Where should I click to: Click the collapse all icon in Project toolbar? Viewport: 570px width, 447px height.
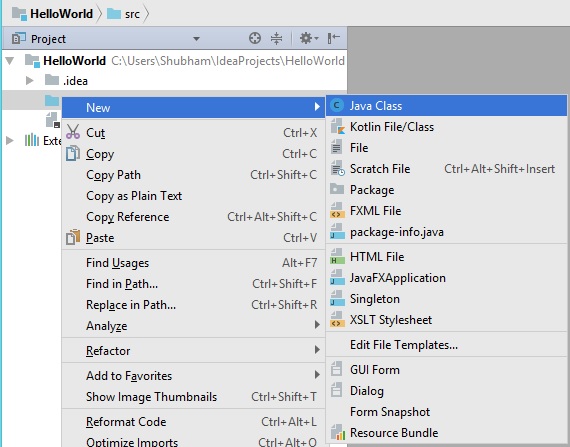[x=277, y=38]
